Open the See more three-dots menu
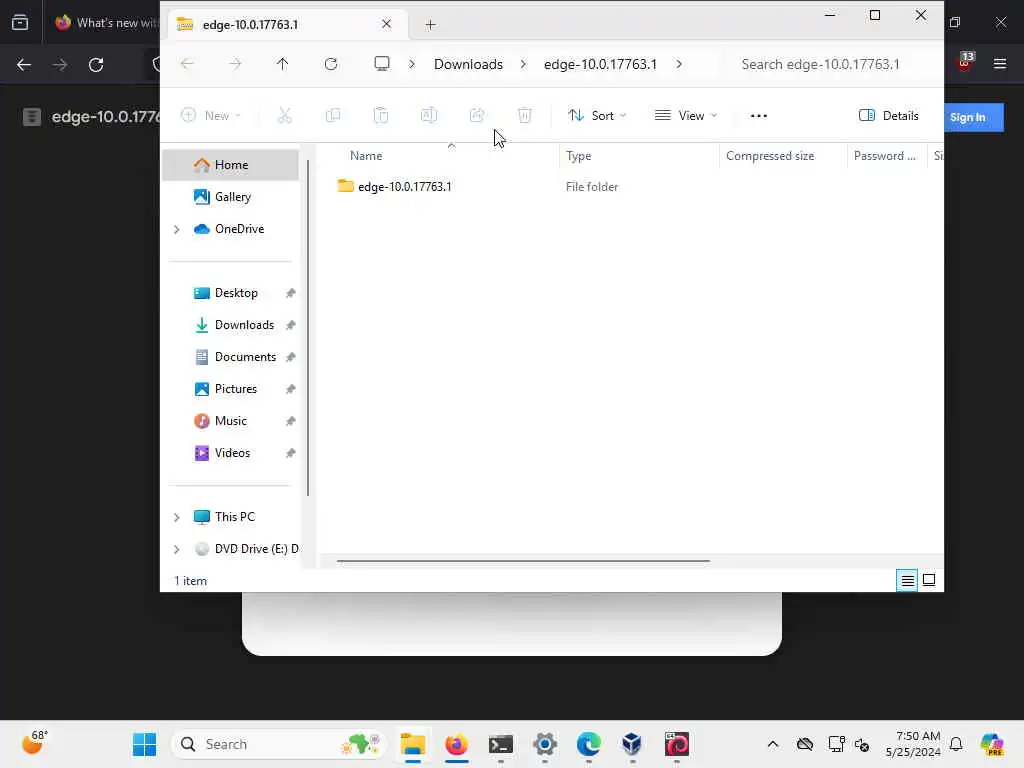Screen dimensions: 1024x768 point(758,116)
